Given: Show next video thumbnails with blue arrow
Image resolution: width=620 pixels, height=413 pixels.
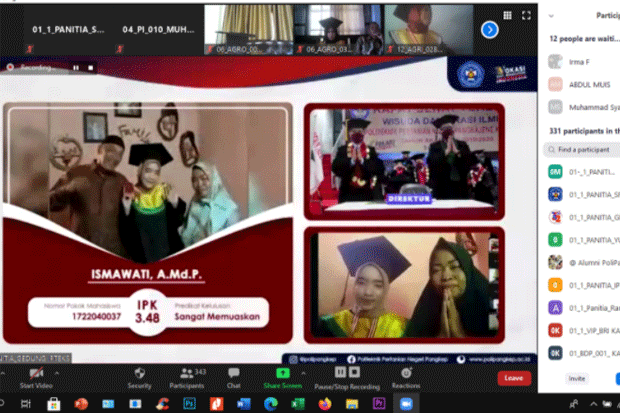Looking at the screenshot, I should click(490, 30).
